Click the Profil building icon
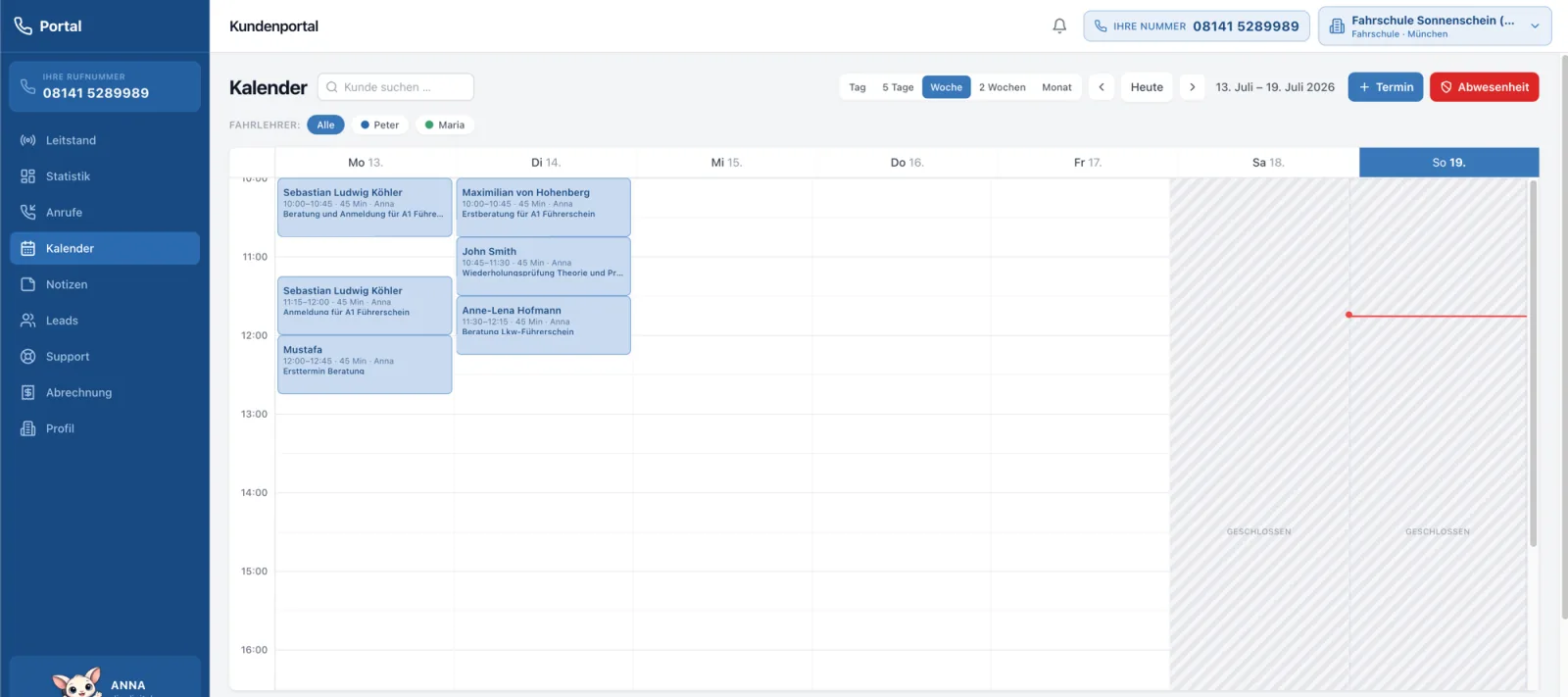Viewport: 1568px width, 697px height. point(28,428)
